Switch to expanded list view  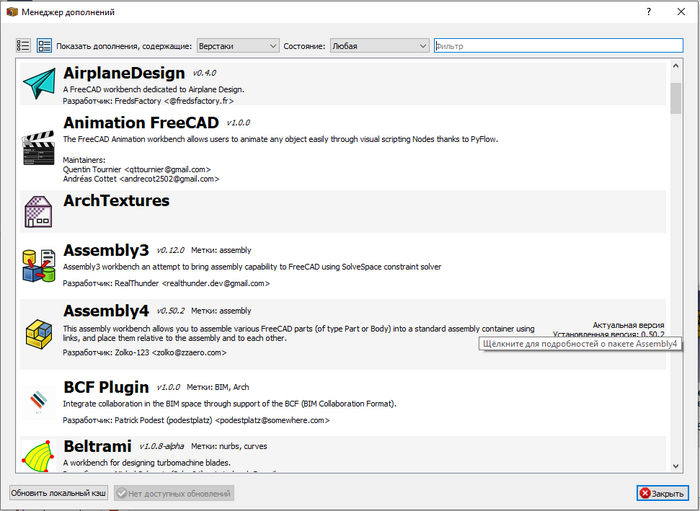point(44,46)
